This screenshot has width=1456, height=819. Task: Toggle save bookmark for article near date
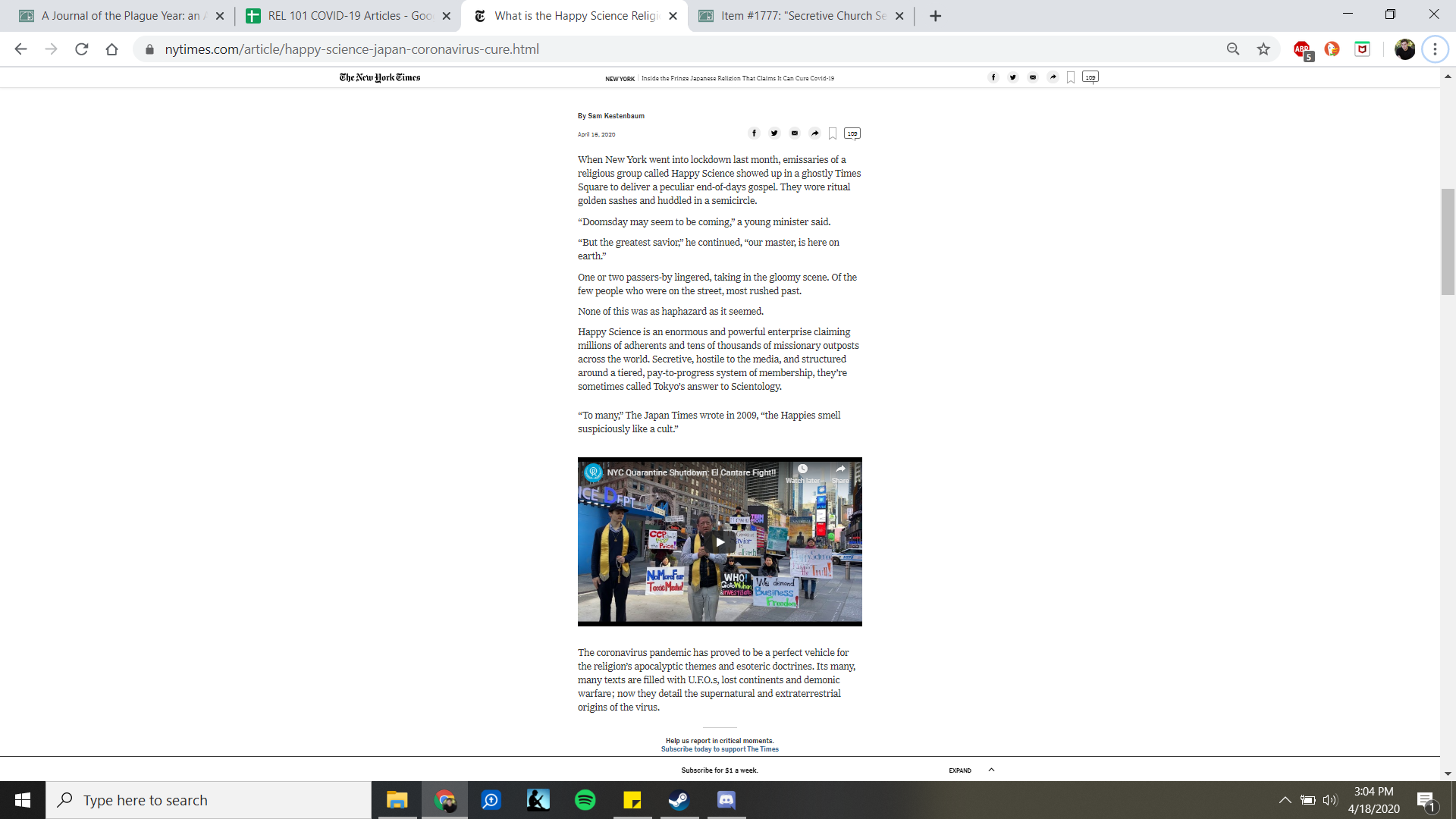click(833, 134)
